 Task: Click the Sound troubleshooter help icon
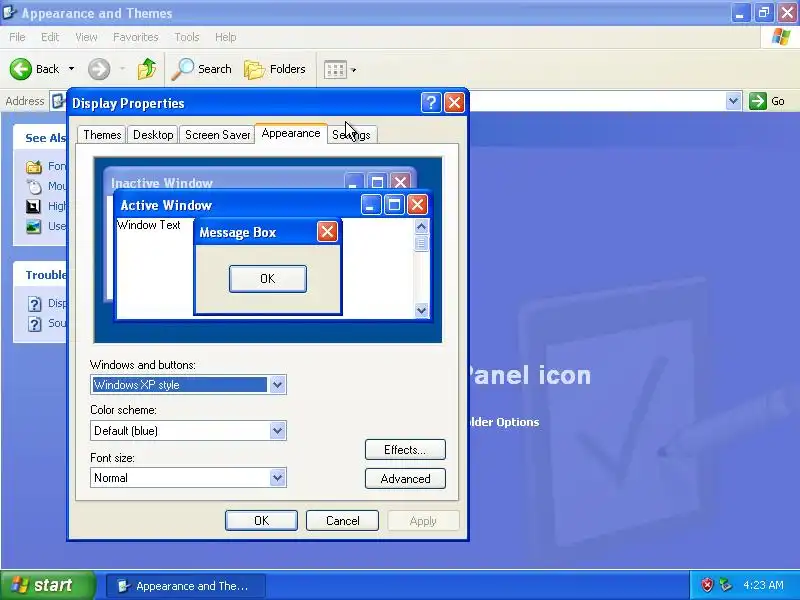(x=34, y=323)
